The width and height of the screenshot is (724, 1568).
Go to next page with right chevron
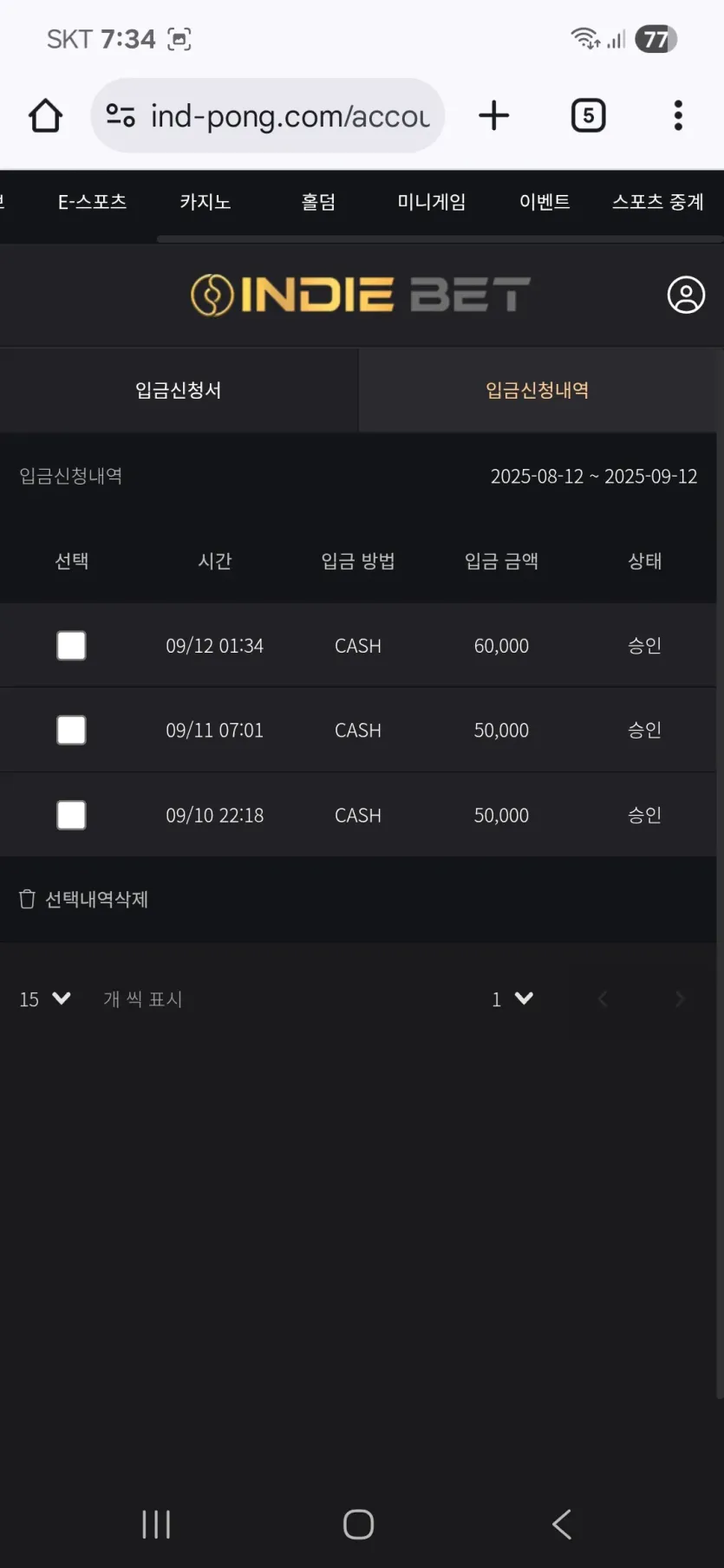[x=680, y=999]
